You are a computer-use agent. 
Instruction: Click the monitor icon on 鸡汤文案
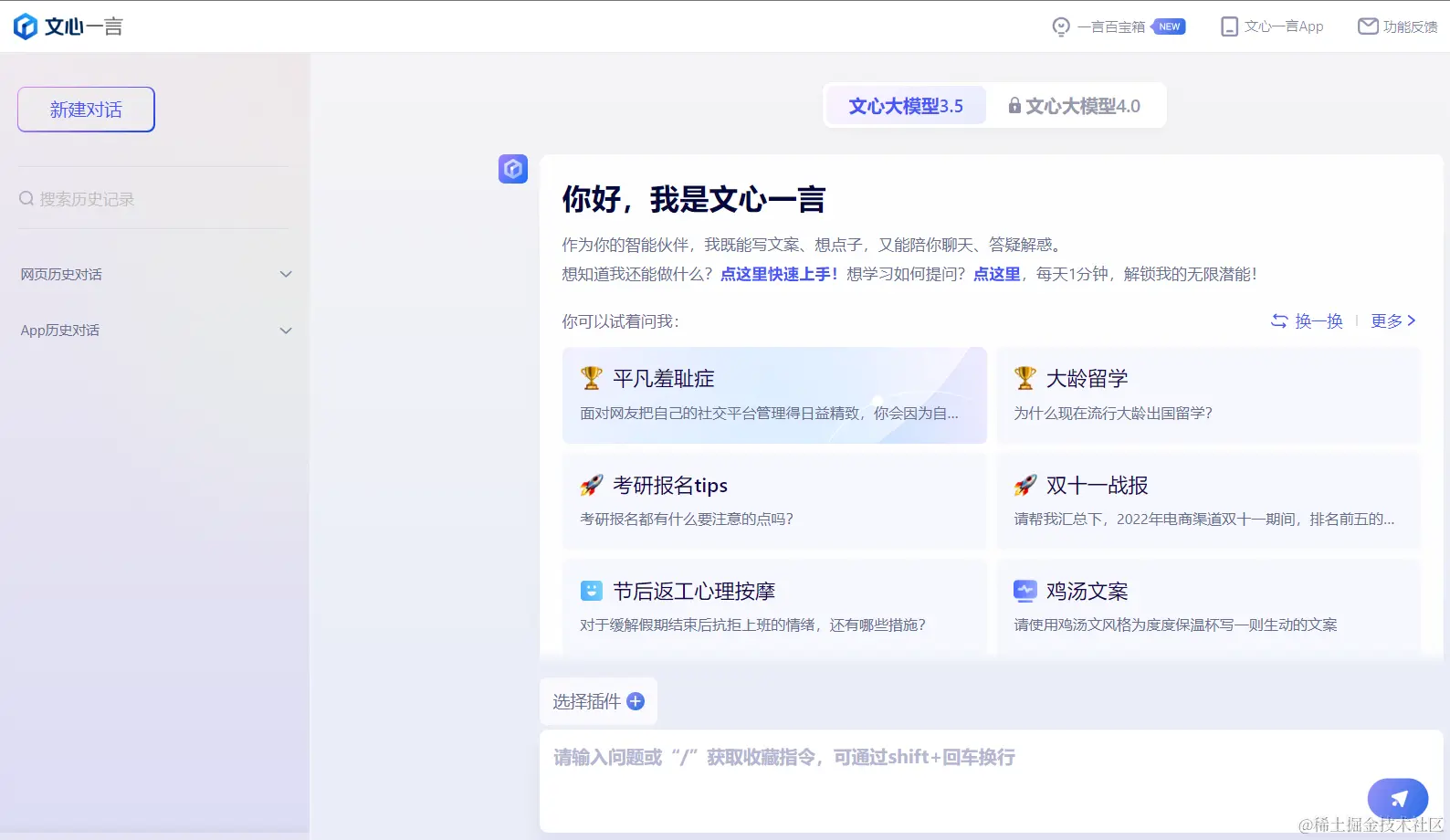[1025, 591]
